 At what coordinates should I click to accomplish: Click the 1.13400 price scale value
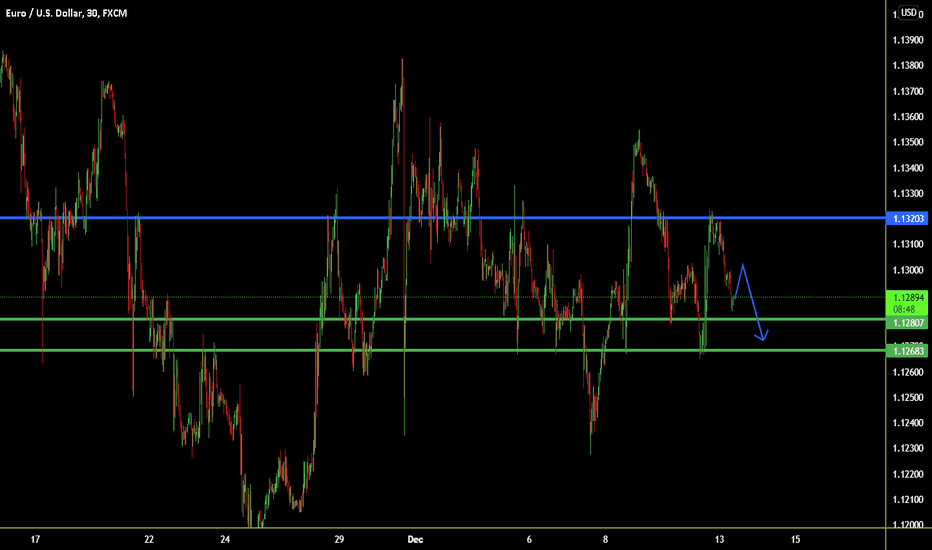click(x=908, y=168)
